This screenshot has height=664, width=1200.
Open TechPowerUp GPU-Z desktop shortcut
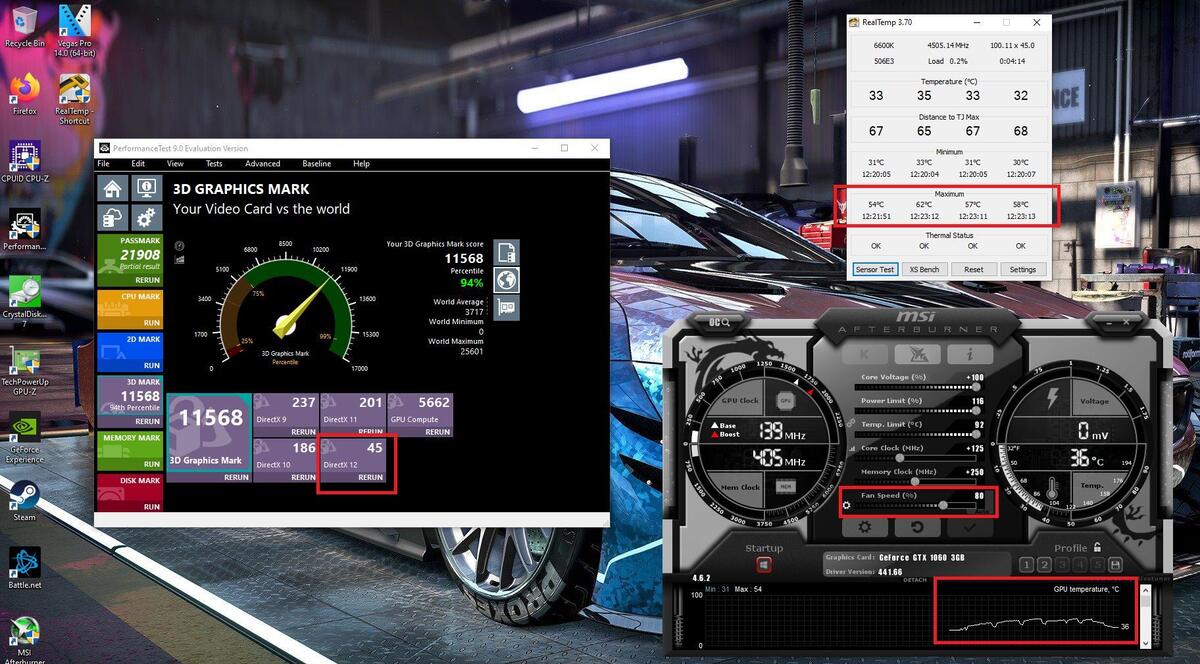25,372
